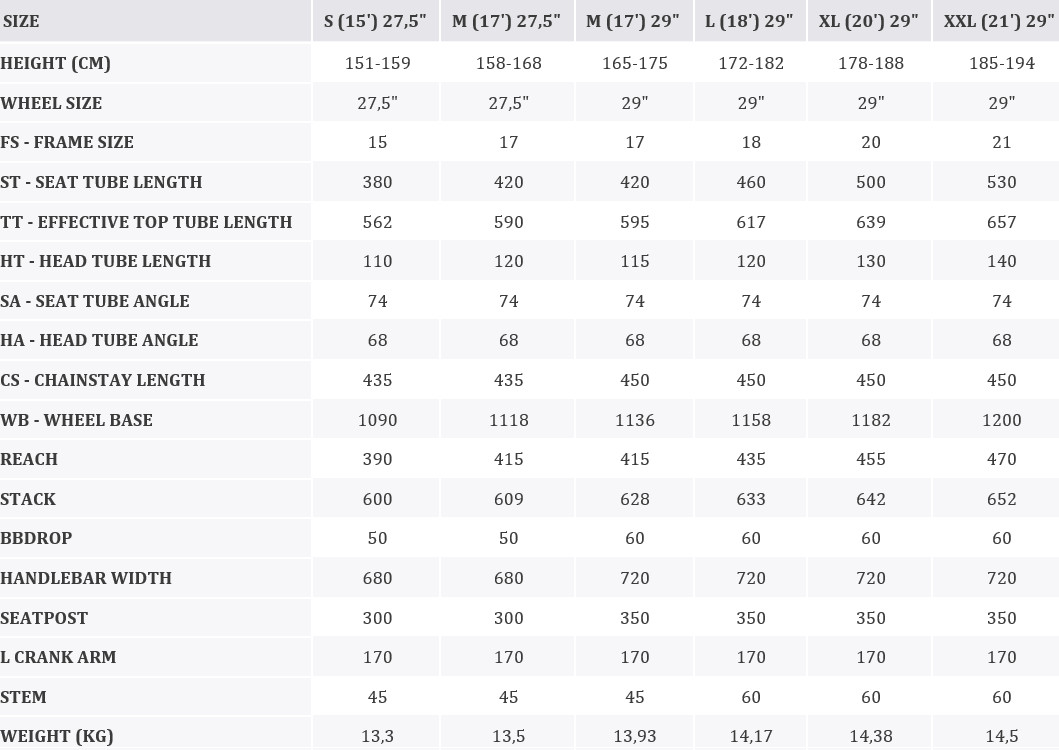This screenshot has height=750, width=1059.
Task: Click the seat tube length value 530
Action: pos(1001,182)
